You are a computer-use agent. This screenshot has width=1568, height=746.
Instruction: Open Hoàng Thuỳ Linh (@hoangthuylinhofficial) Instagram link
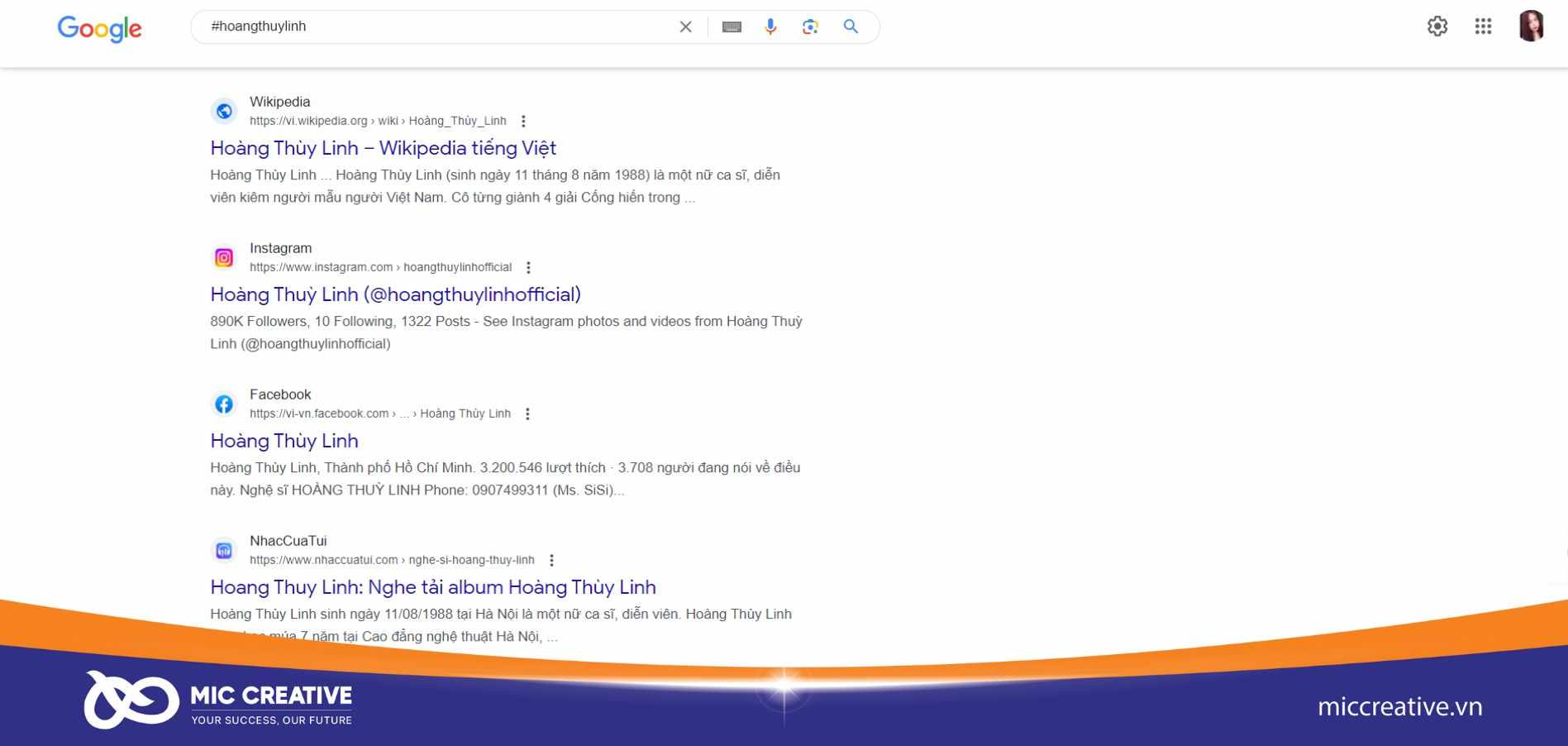[x=395, y=294]
